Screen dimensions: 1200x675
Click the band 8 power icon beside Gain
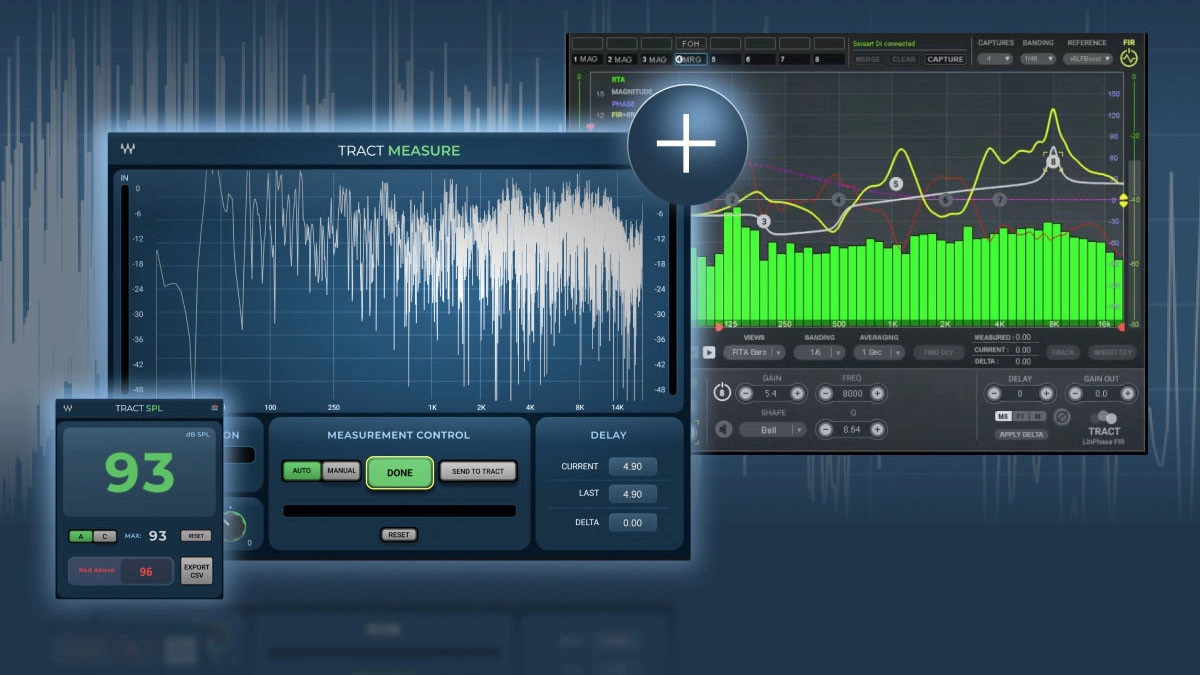click(721, 393)
